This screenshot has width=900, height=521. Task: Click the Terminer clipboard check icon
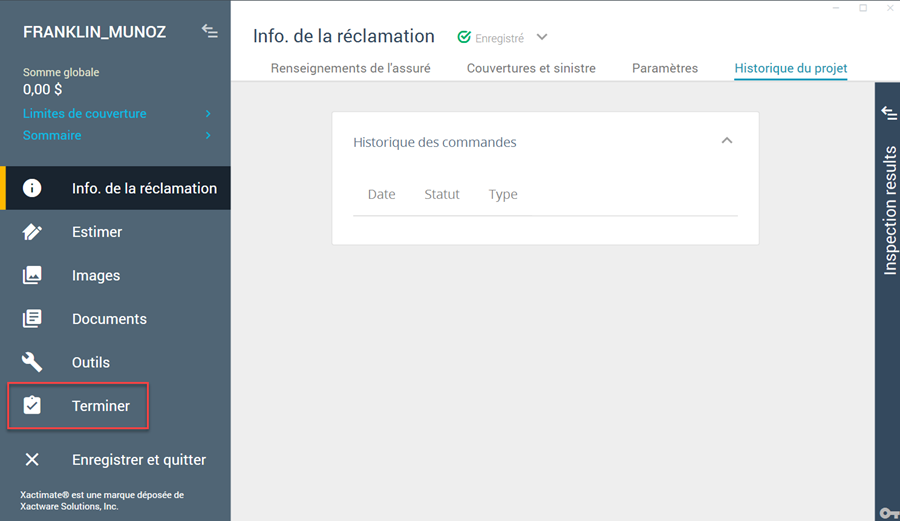(x=32, y=405)
